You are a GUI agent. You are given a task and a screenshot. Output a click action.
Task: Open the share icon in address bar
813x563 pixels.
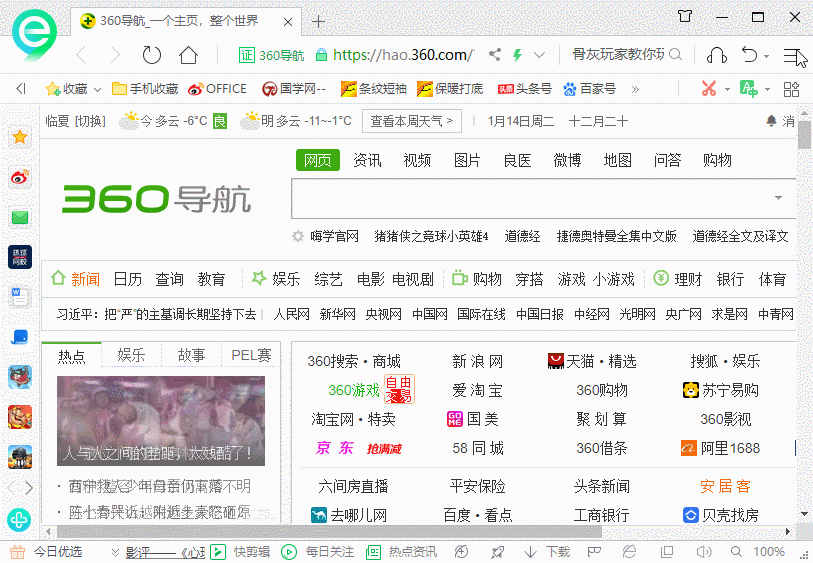(x=495, y=54)
